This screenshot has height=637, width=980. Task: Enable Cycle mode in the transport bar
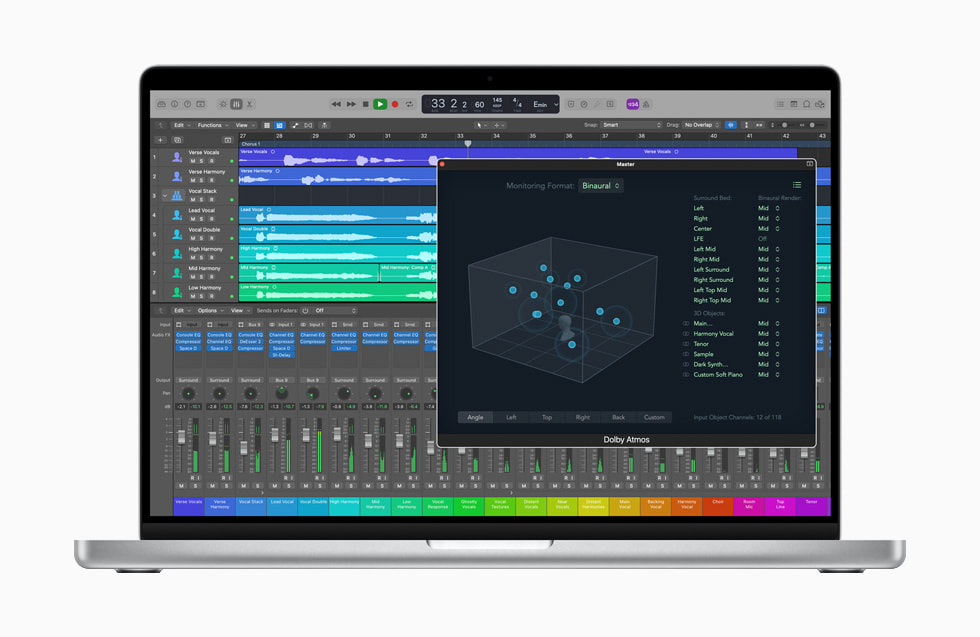[x=410, y=104]
